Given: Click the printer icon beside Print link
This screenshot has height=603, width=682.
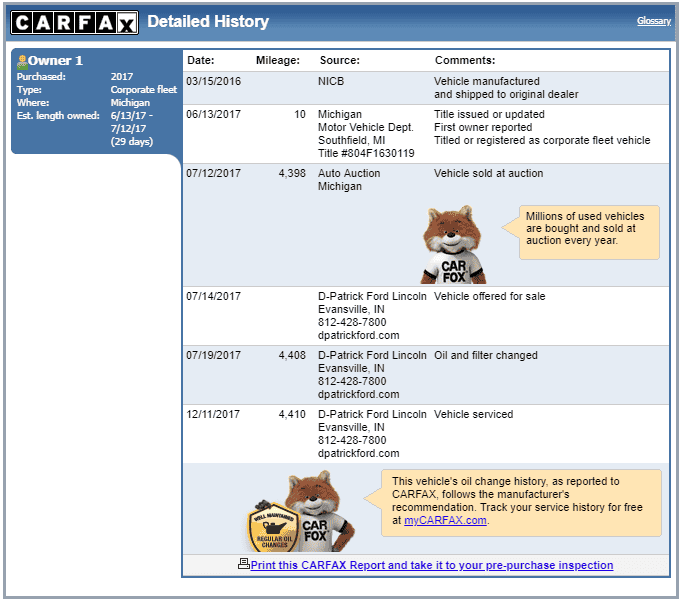Looking at the screenshot, I should pos(244,563).
